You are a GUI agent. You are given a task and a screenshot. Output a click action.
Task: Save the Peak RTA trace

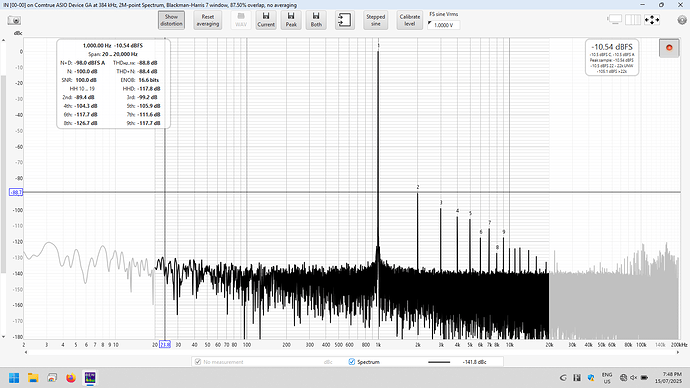pyautogui.click(x=291, y=20)
